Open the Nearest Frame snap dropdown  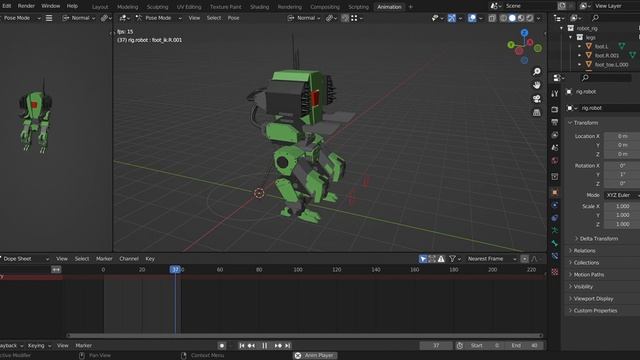click(491, 259)
